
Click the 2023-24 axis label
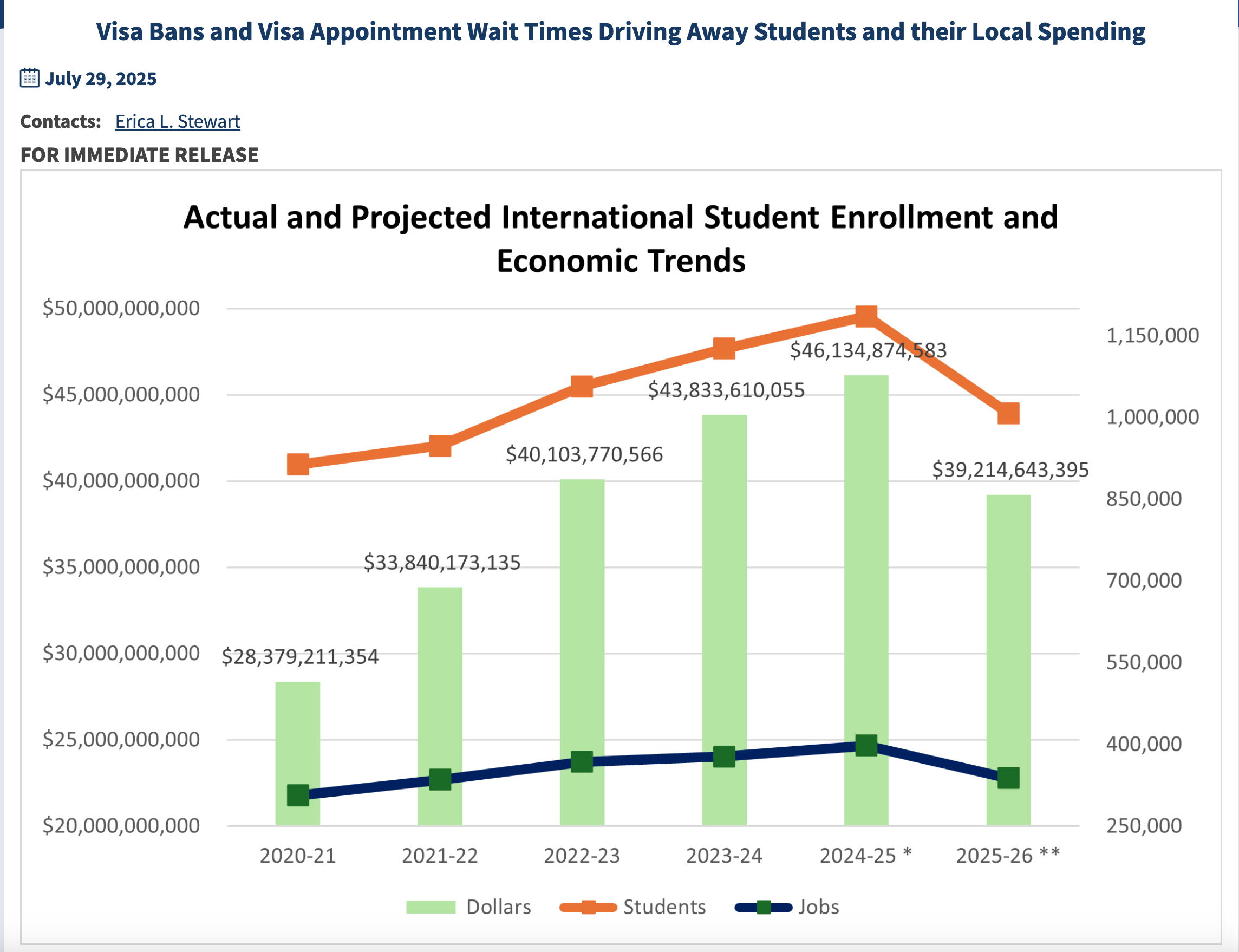point(724,856)
